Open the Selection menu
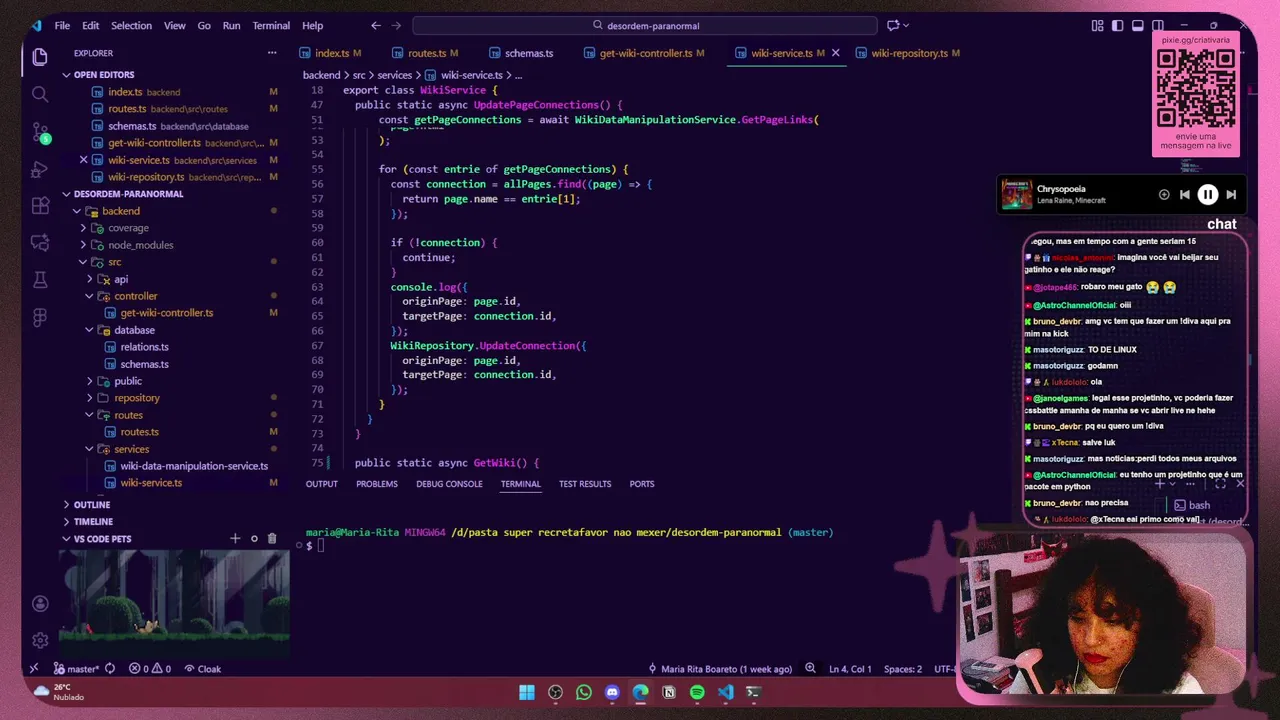Viewport: 1280px width, 720px height. coord(131,26)
